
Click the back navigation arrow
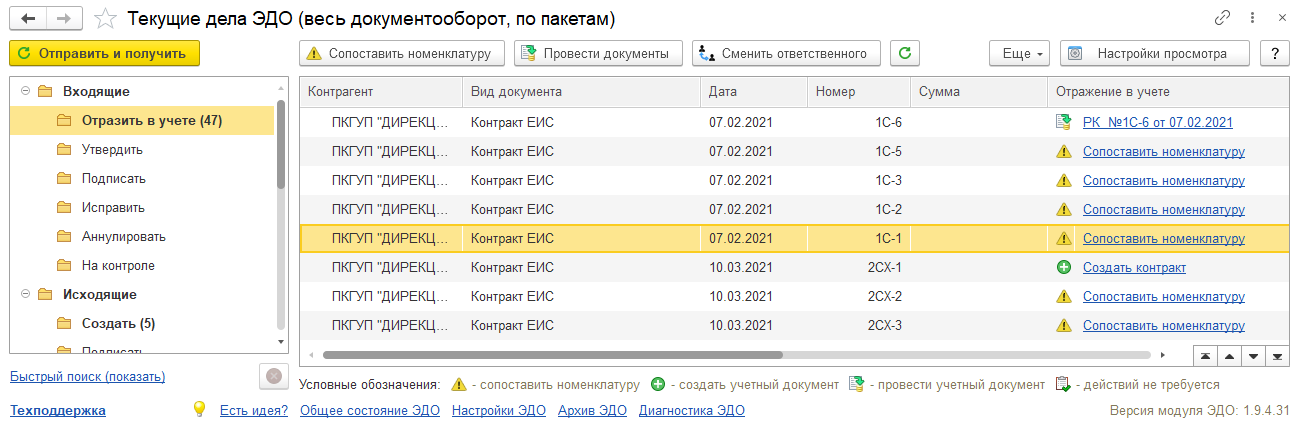pos(28,19)
